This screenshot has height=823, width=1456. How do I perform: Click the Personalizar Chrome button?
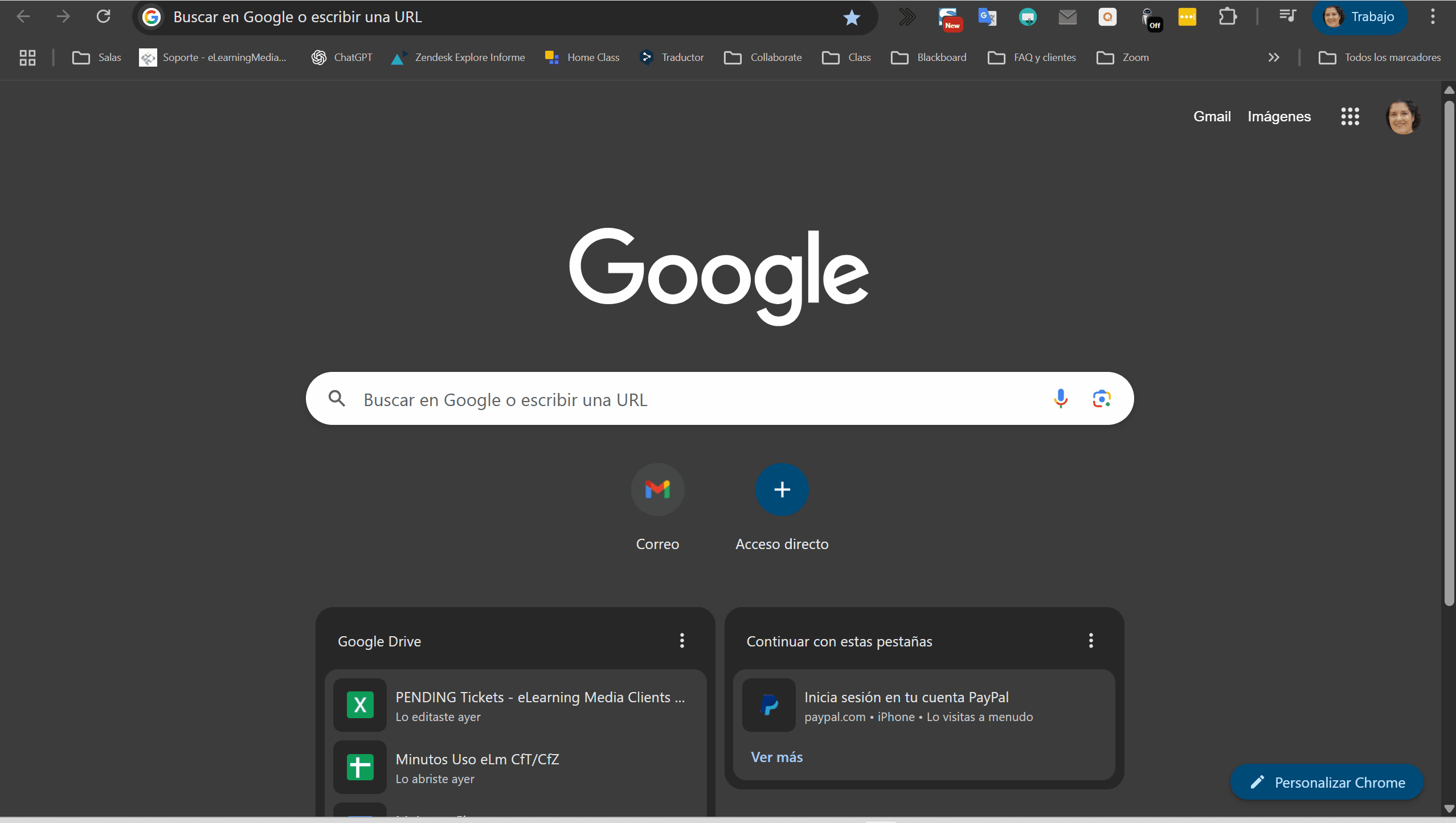point(1327,783)
